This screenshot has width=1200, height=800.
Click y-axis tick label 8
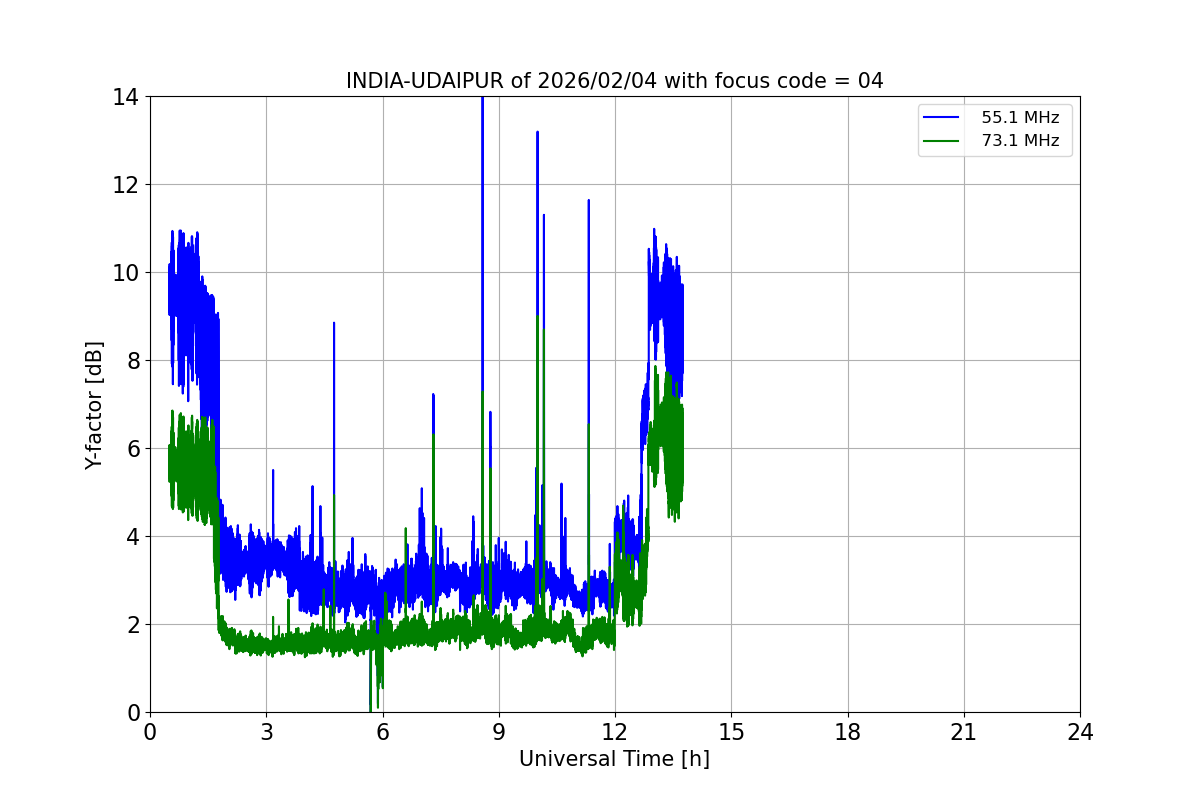(133, 361)
